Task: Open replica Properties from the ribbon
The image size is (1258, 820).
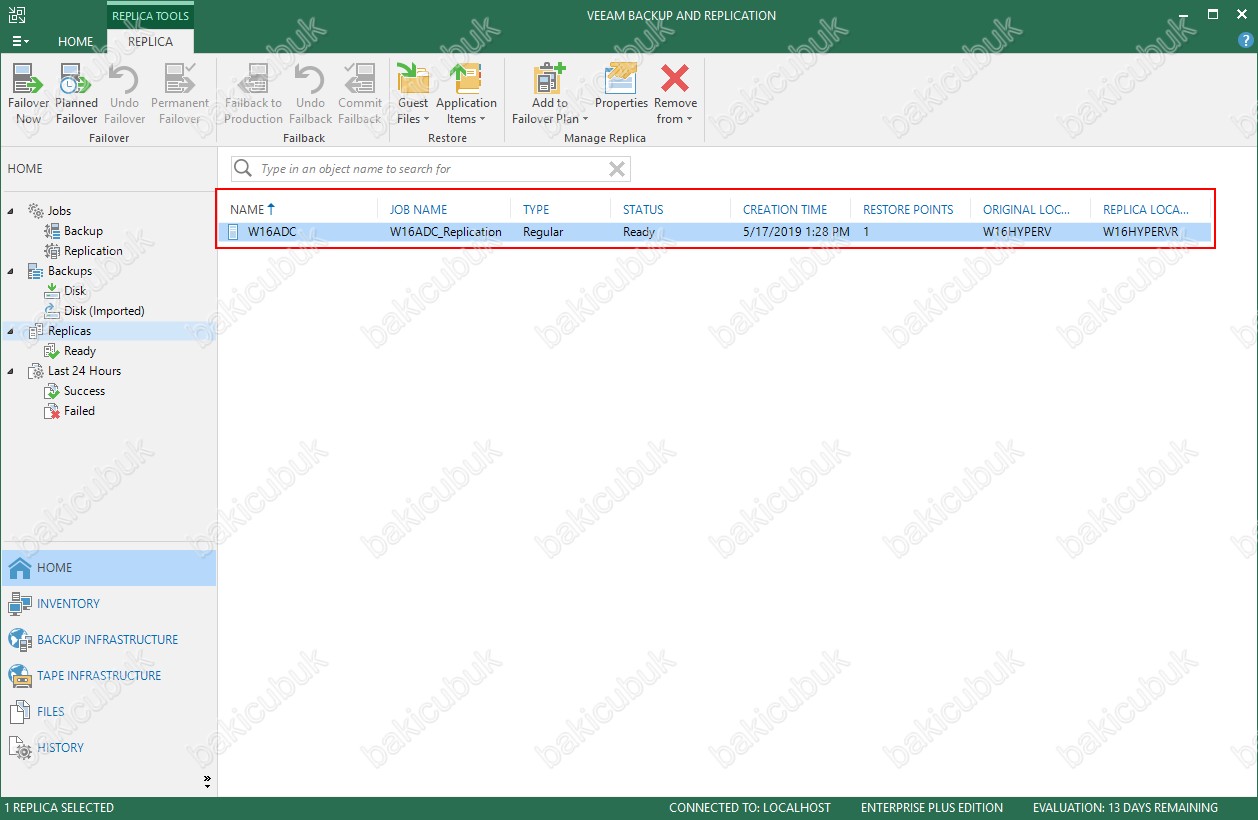Action: pyautogui.click(x=622, y=86)
